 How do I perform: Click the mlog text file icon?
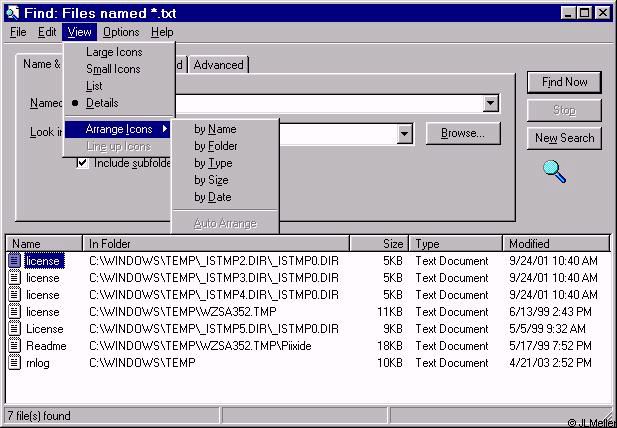pos(15,362)
